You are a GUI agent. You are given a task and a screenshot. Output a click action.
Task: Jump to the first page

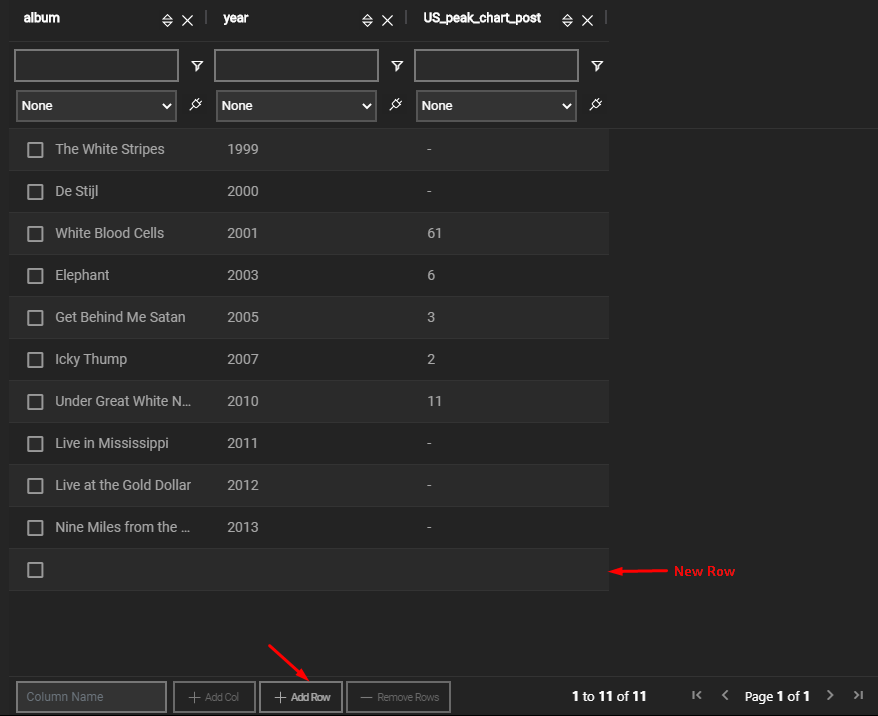(x=697, y=695)
